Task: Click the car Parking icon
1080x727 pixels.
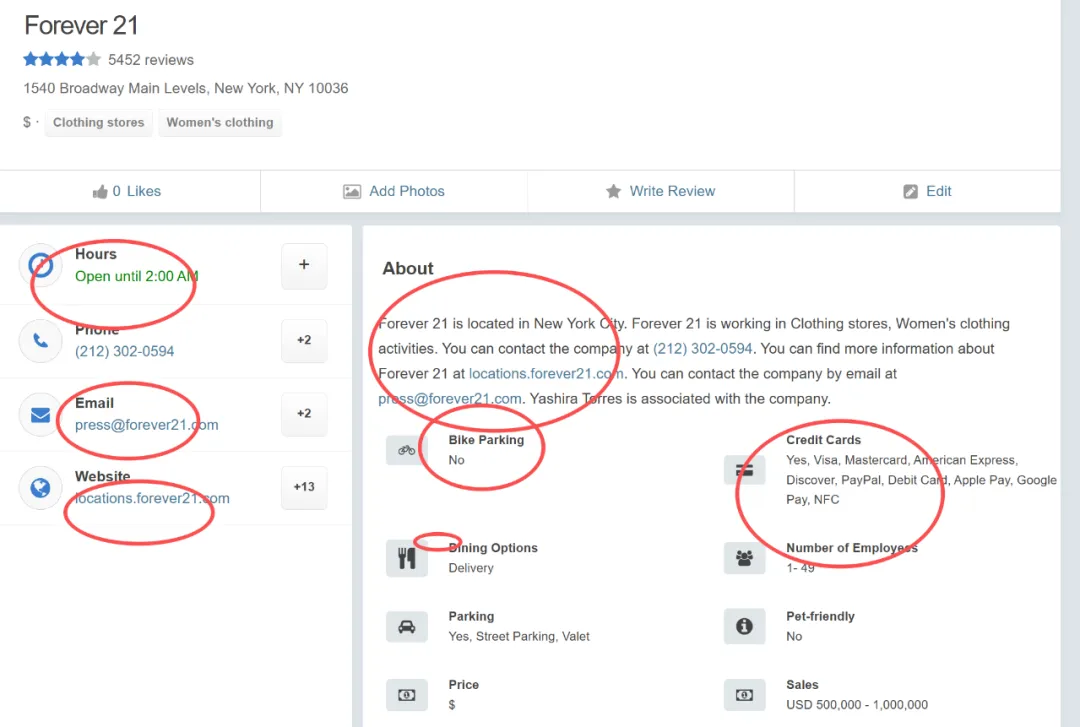Action: (x=406, y=626)
